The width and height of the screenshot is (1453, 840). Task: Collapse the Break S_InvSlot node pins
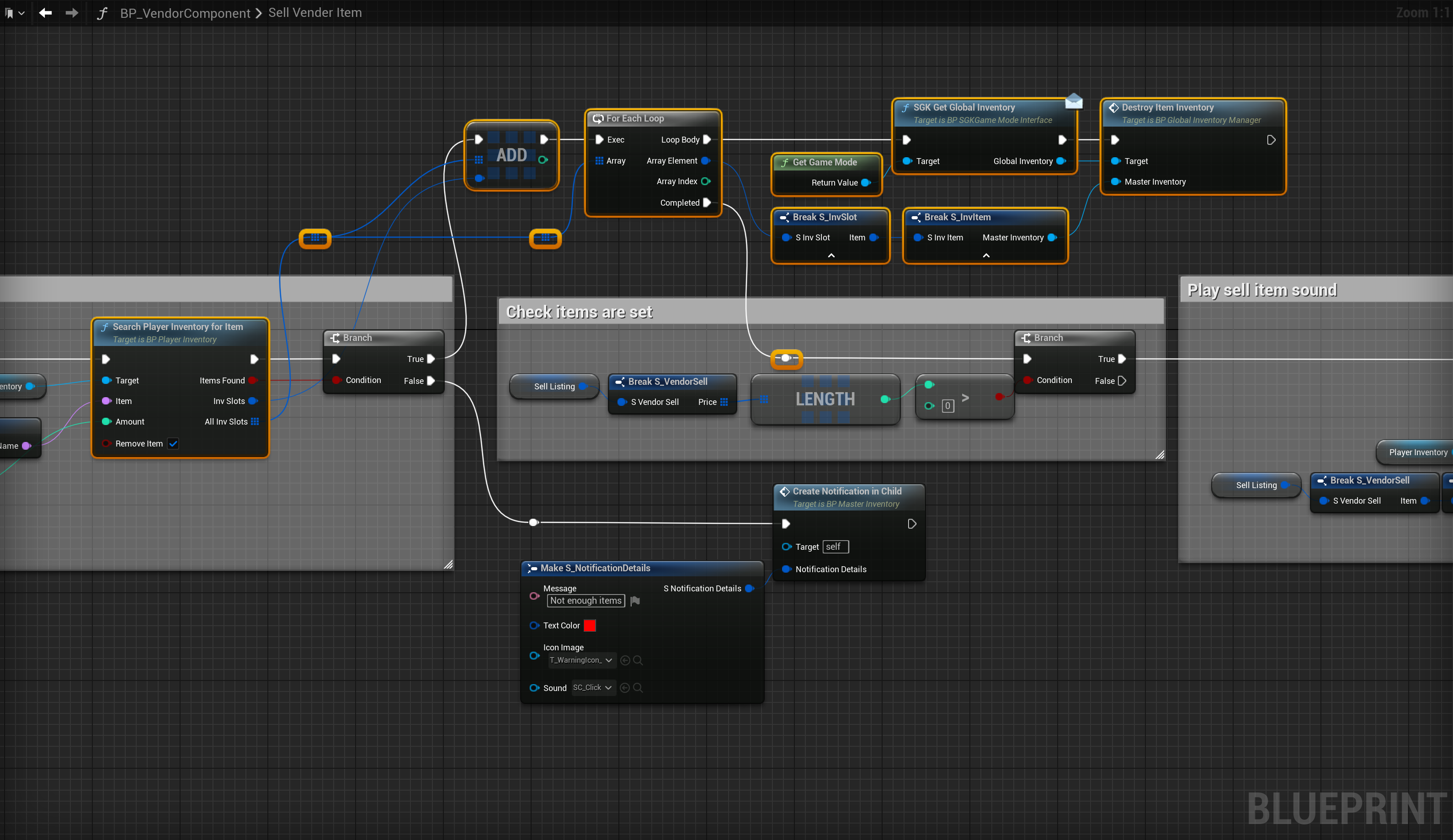831,255
